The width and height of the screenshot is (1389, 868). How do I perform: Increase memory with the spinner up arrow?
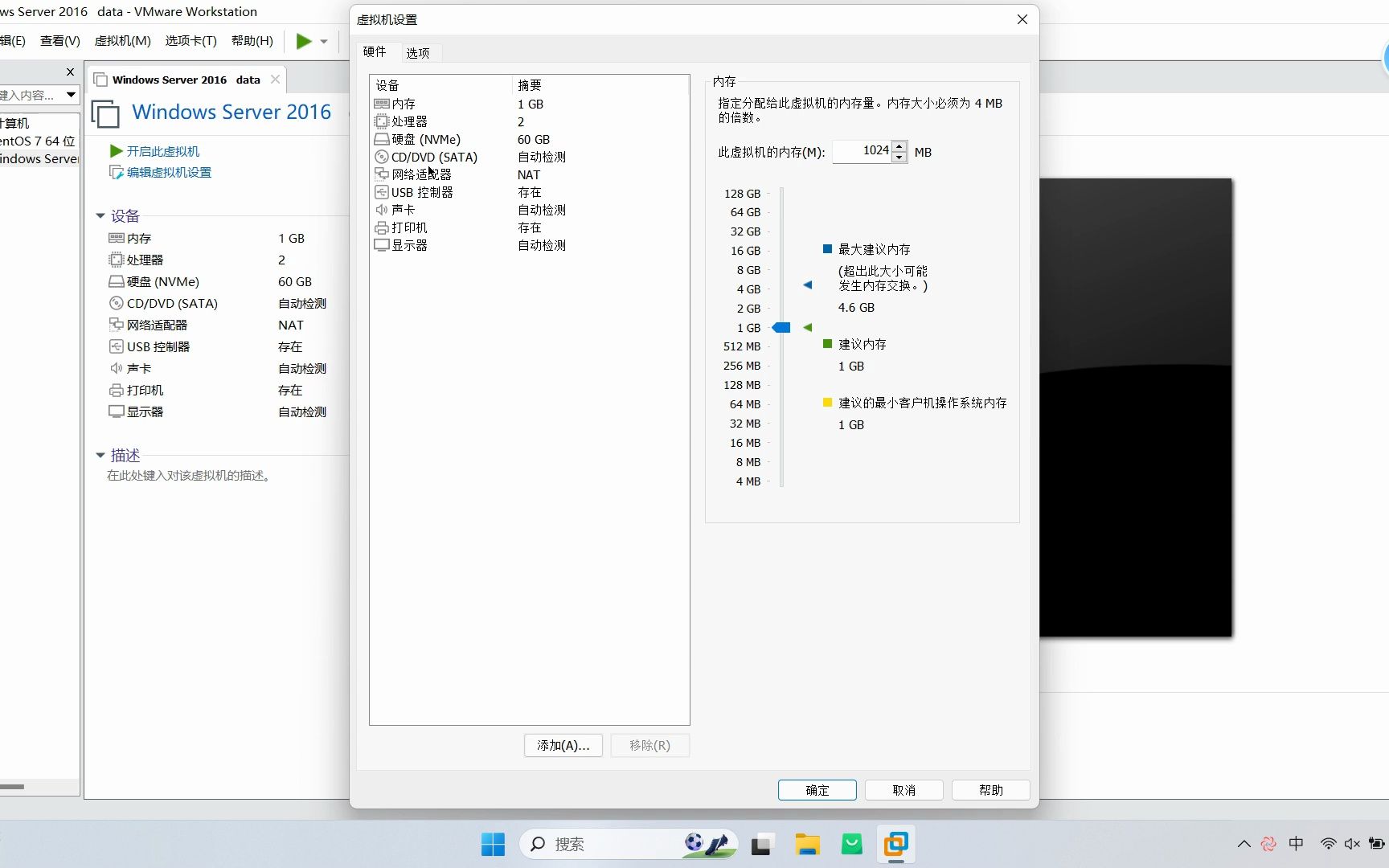tap(899, 146)
